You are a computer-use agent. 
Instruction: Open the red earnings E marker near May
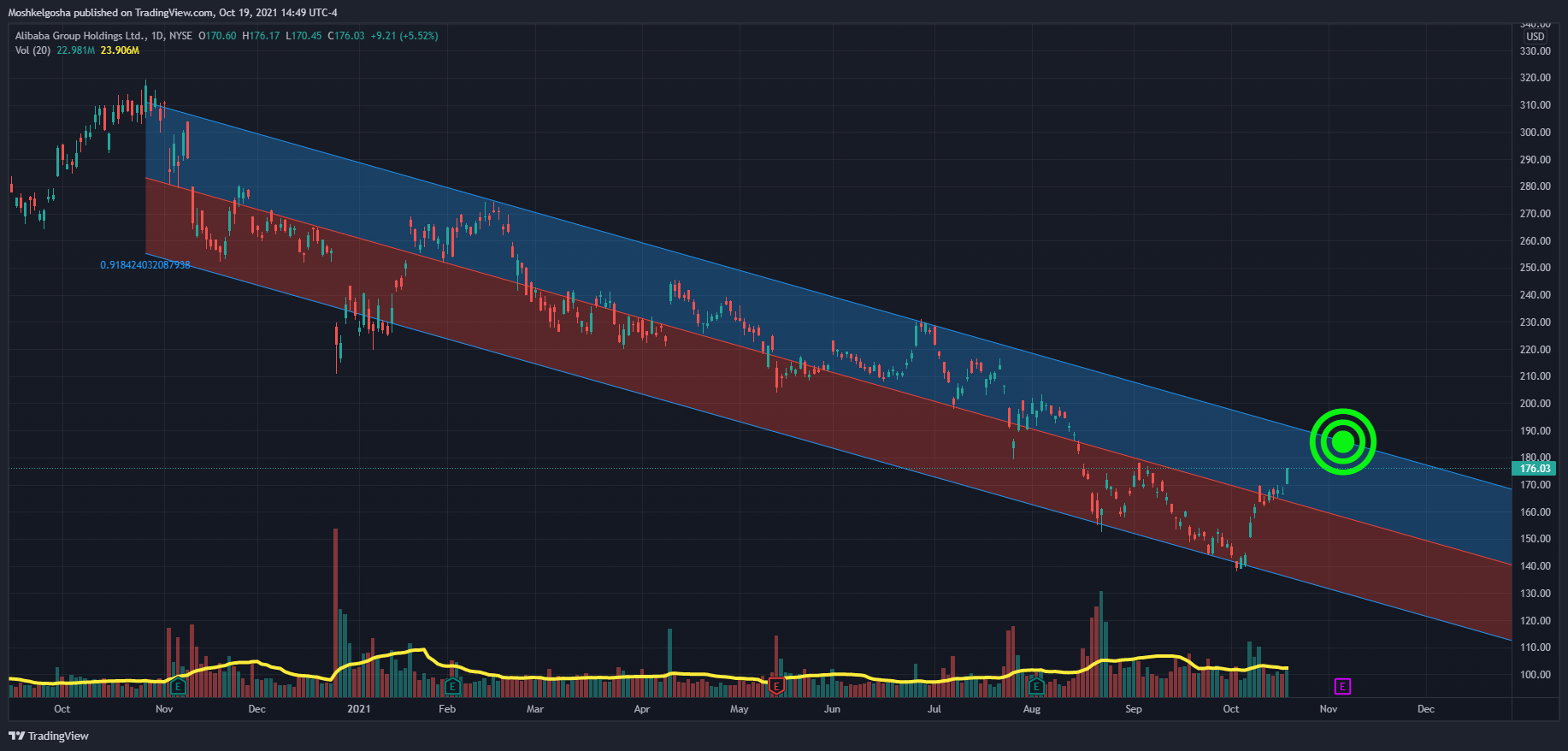pyautogui.click(x=776, y=686)
